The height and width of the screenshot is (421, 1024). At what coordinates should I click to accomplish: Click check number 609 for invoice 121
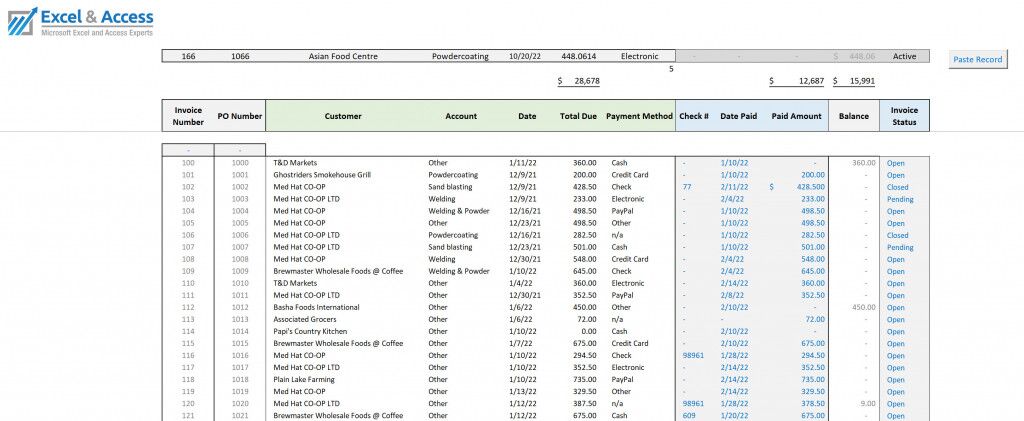689,416
